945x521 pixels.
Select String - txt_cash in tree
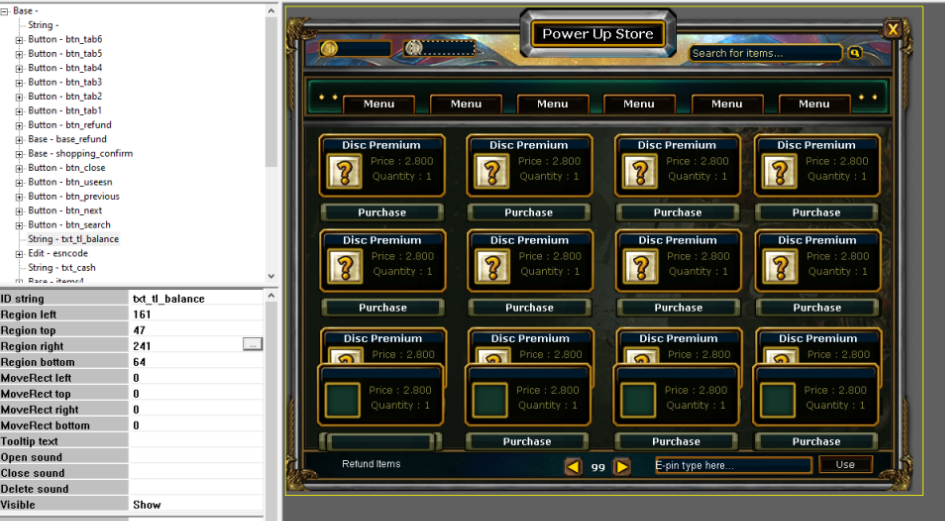pyautogui.click(x=61, y=268)
